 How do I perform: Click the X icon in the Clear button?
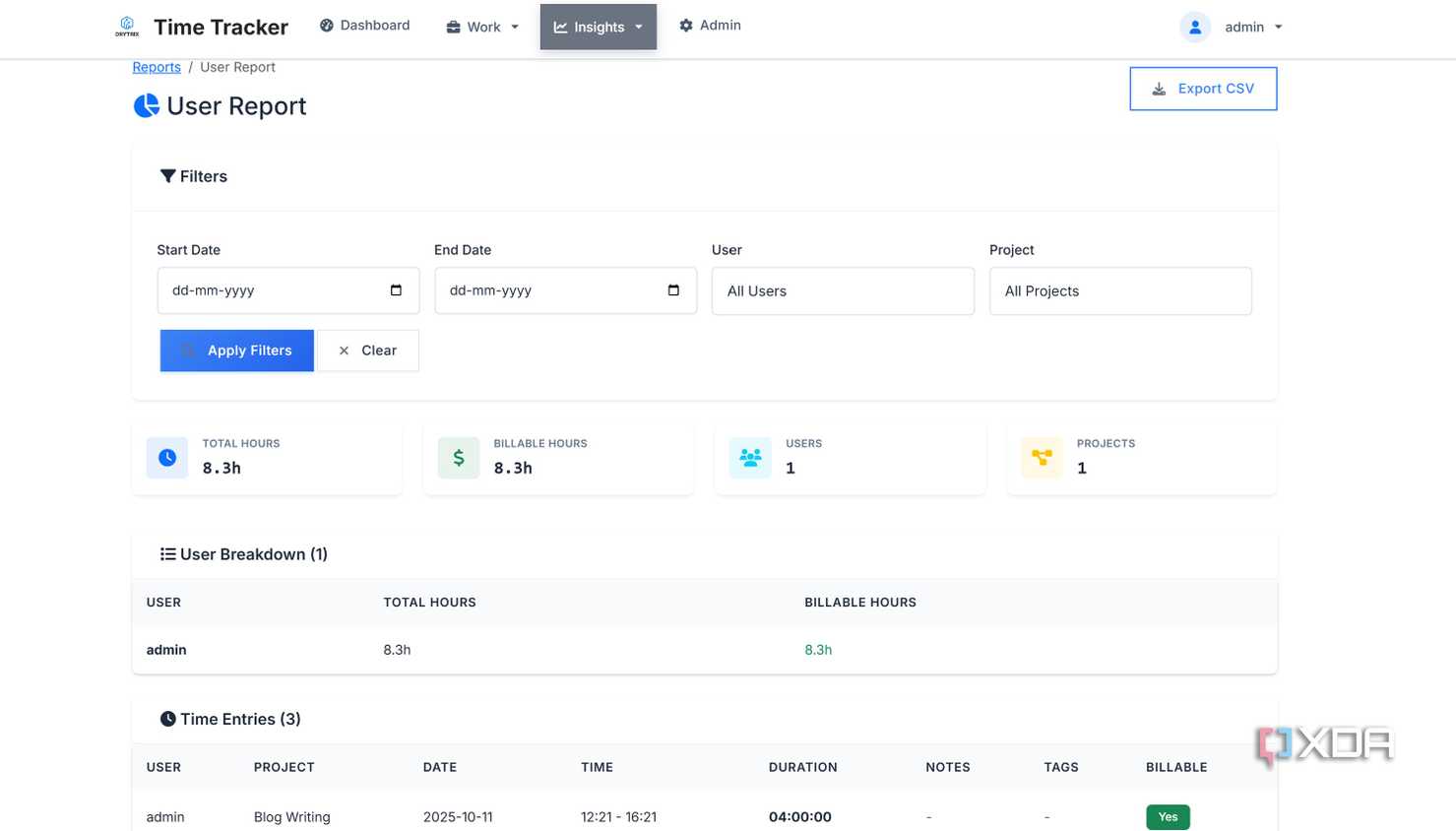pos(344,351)
